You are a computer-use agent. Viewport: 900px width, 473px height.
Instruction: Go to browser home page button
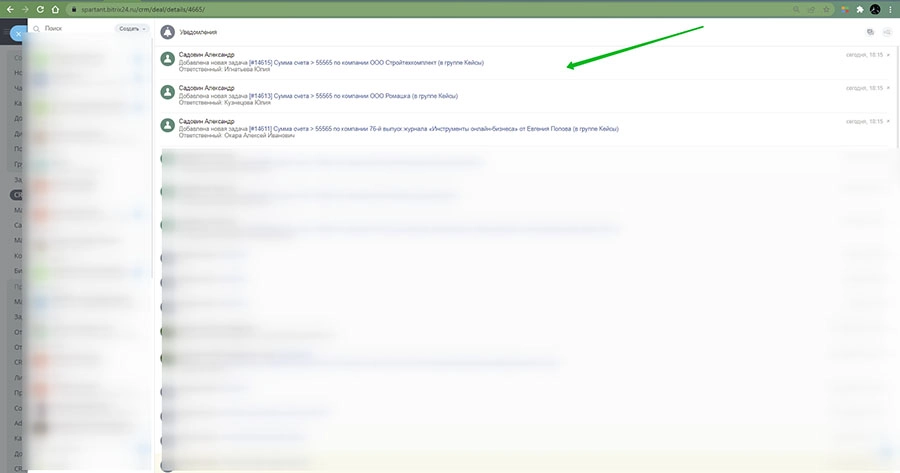click(57, 9)
